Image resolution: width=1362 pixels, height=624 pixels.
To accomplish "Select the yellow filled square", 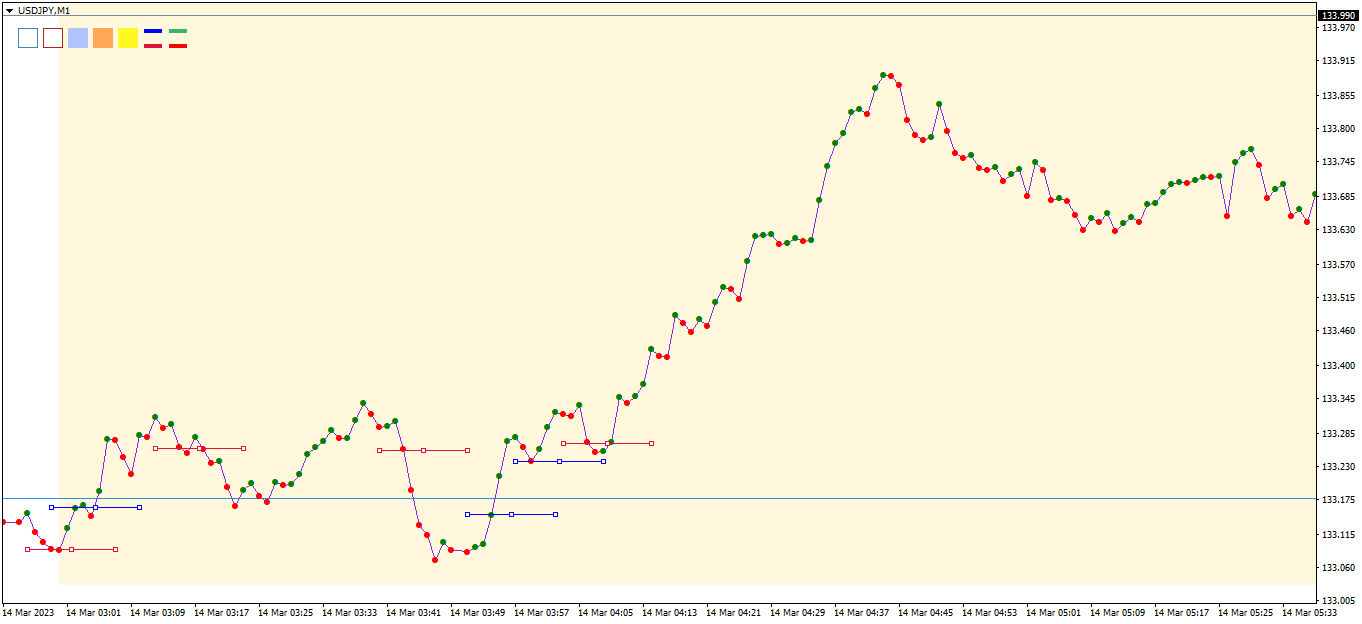I will click(128, 38).
